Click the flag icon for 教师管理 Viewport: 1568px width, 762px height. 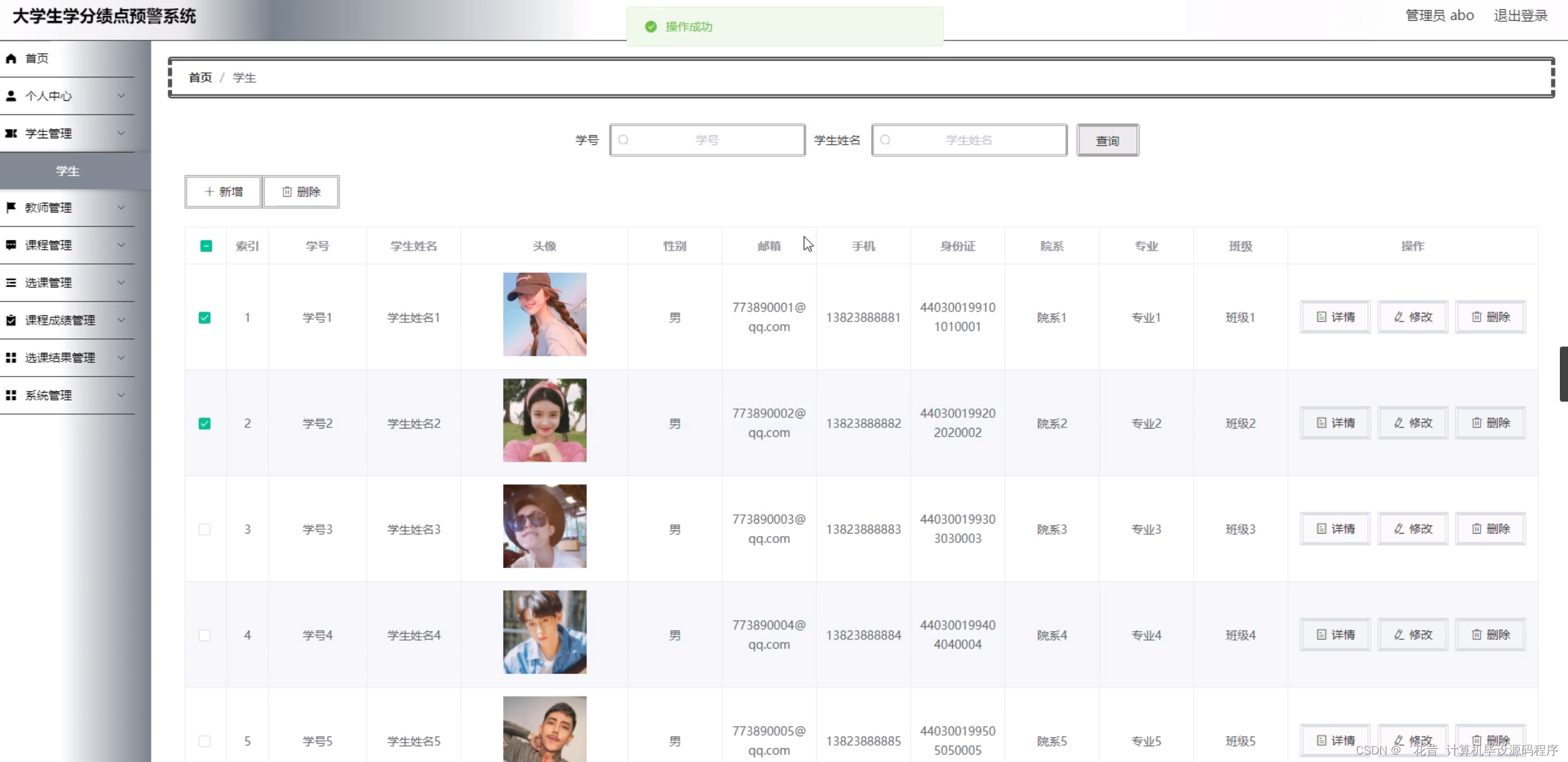click(x=11, y=207)
